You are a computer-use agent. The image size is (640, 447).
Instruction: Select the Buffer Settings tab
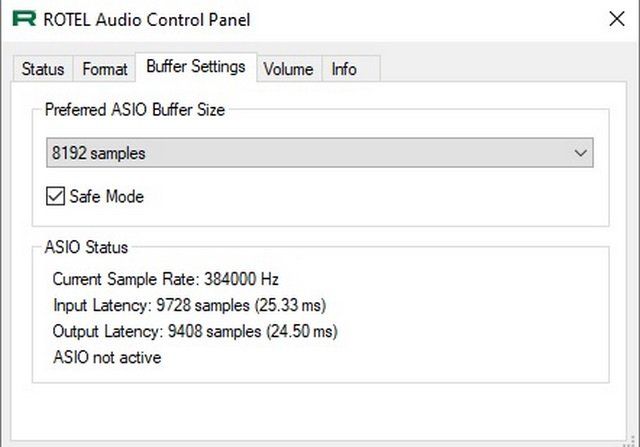[x=196, y=67]
